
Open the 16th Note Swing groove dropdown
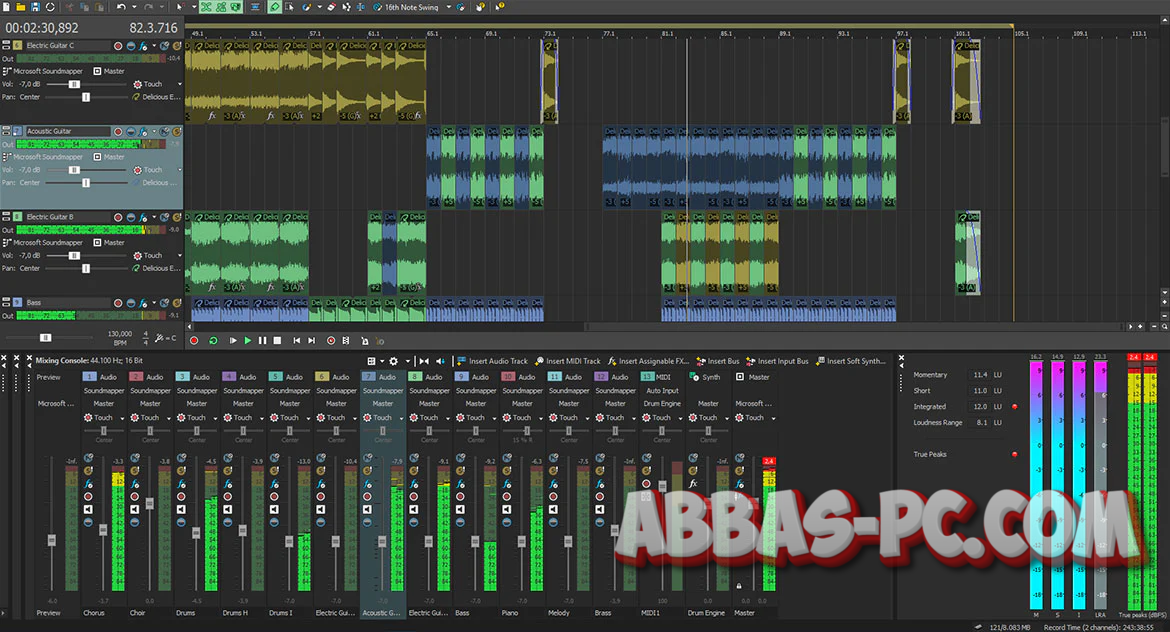447,7
